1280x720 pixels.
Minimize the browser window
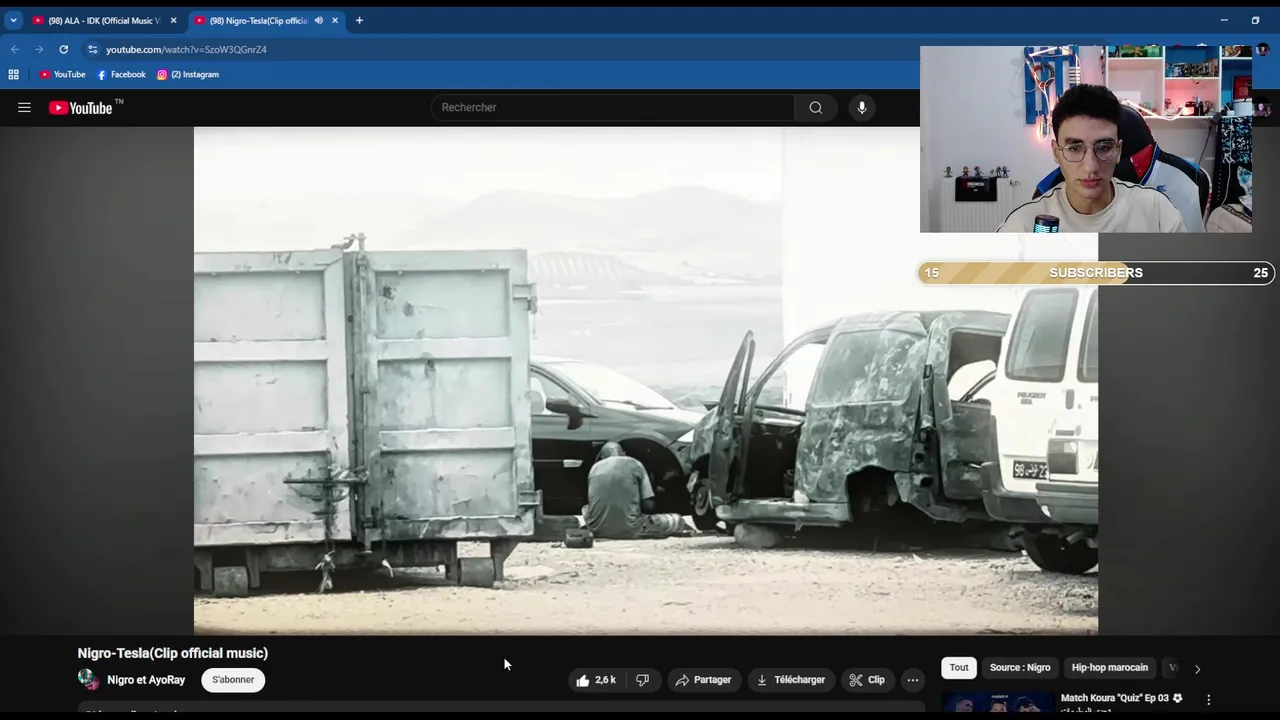click(1224, 20)
